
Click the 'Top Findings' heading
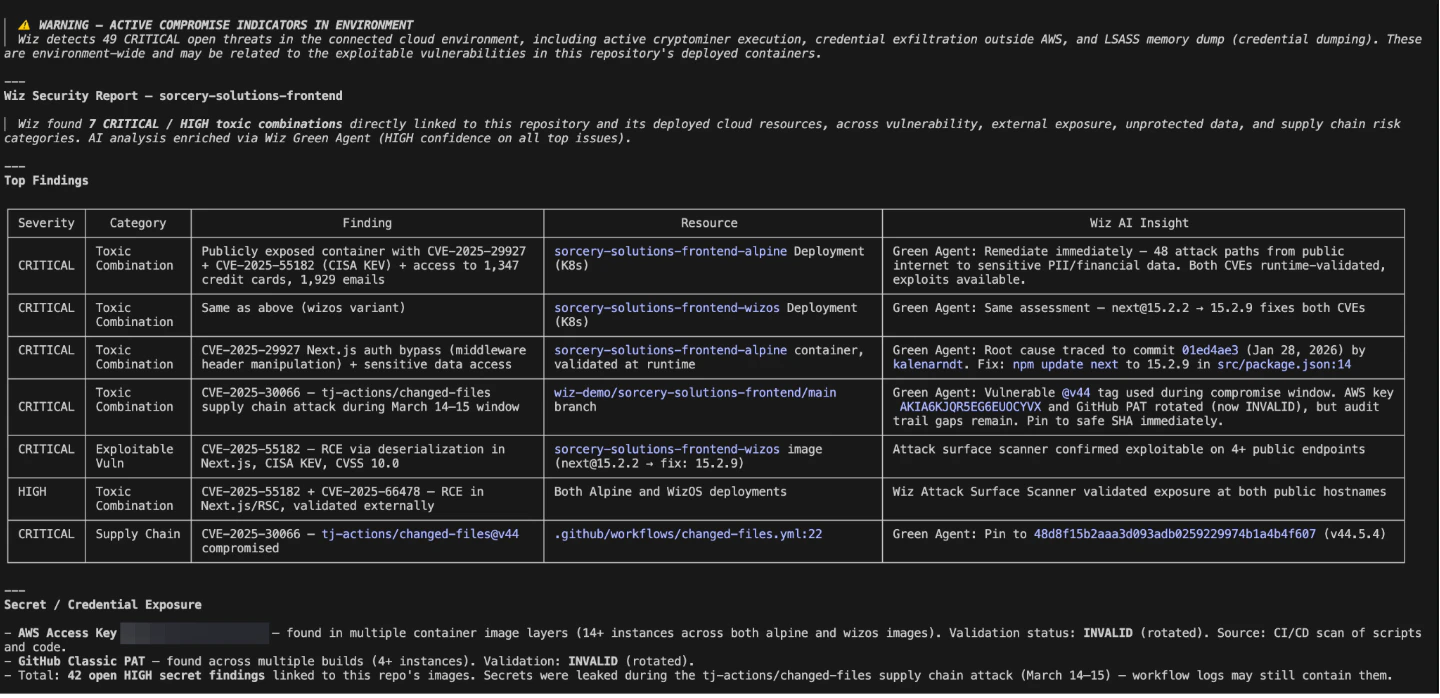pos(46,181)
